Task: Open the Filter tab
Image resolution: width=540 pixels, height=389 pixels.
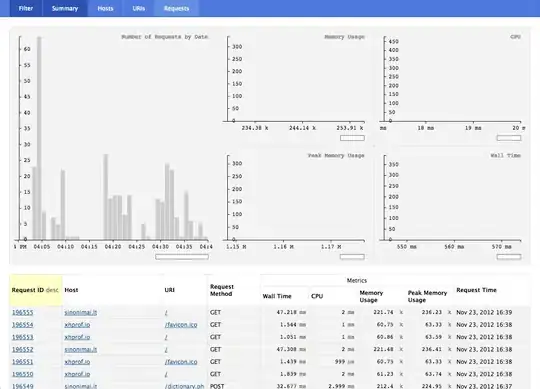Action: (x=26, y=8)
